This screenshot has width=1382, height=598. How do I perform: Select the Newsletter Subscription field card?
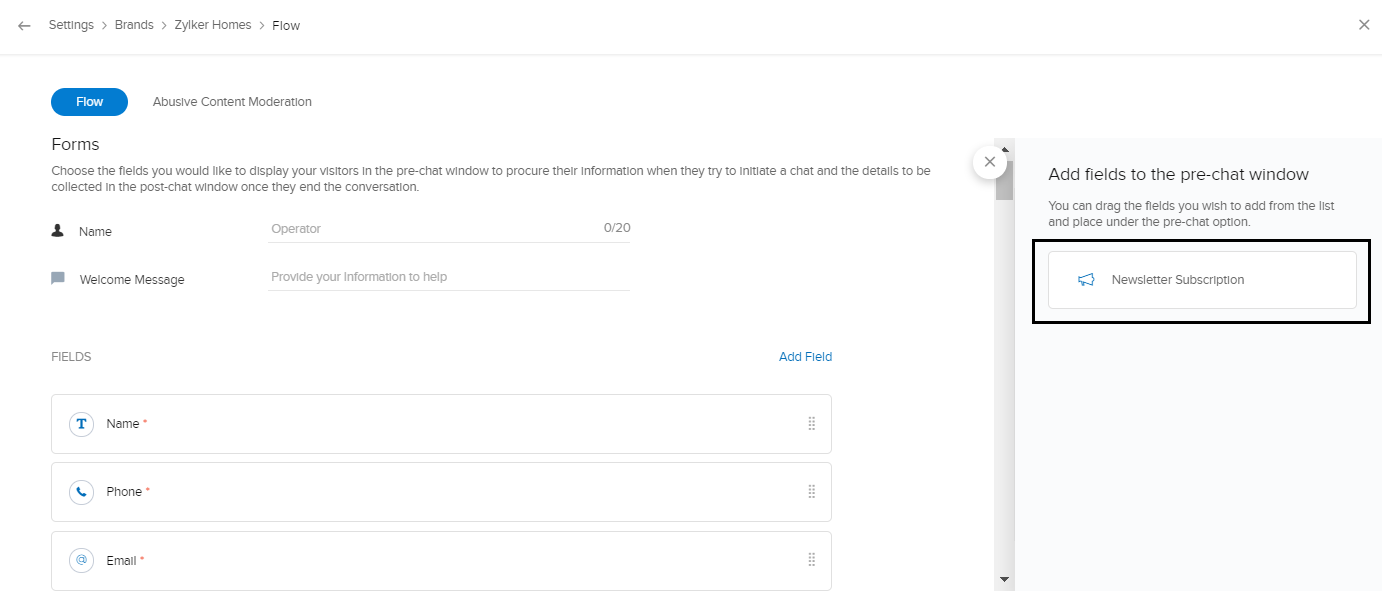(x=1201, y=280)
